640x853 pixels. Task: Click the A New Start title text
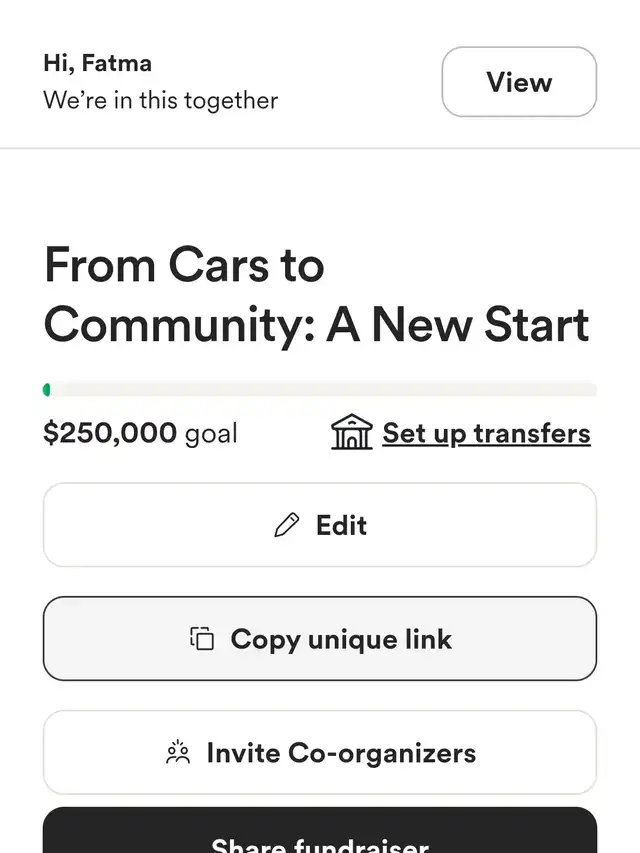pos(458,325)
